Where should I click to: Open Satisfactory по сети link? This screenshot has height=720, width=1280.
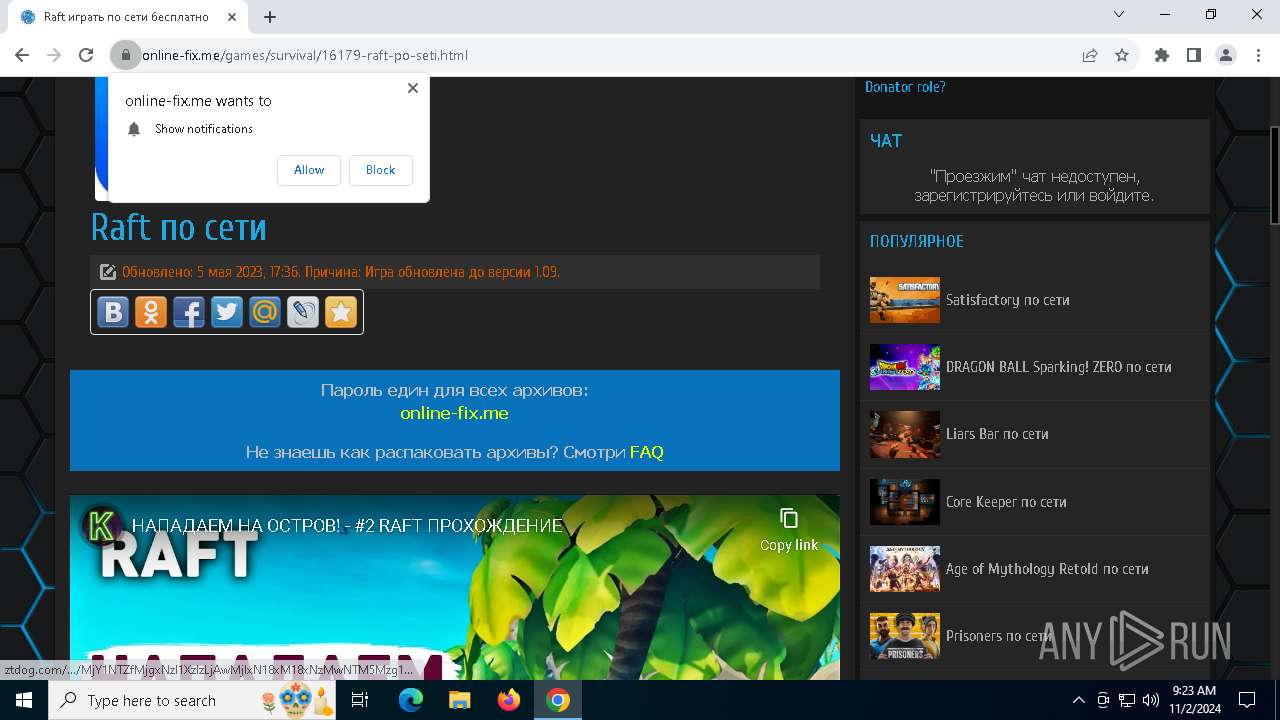[1008, 300]
